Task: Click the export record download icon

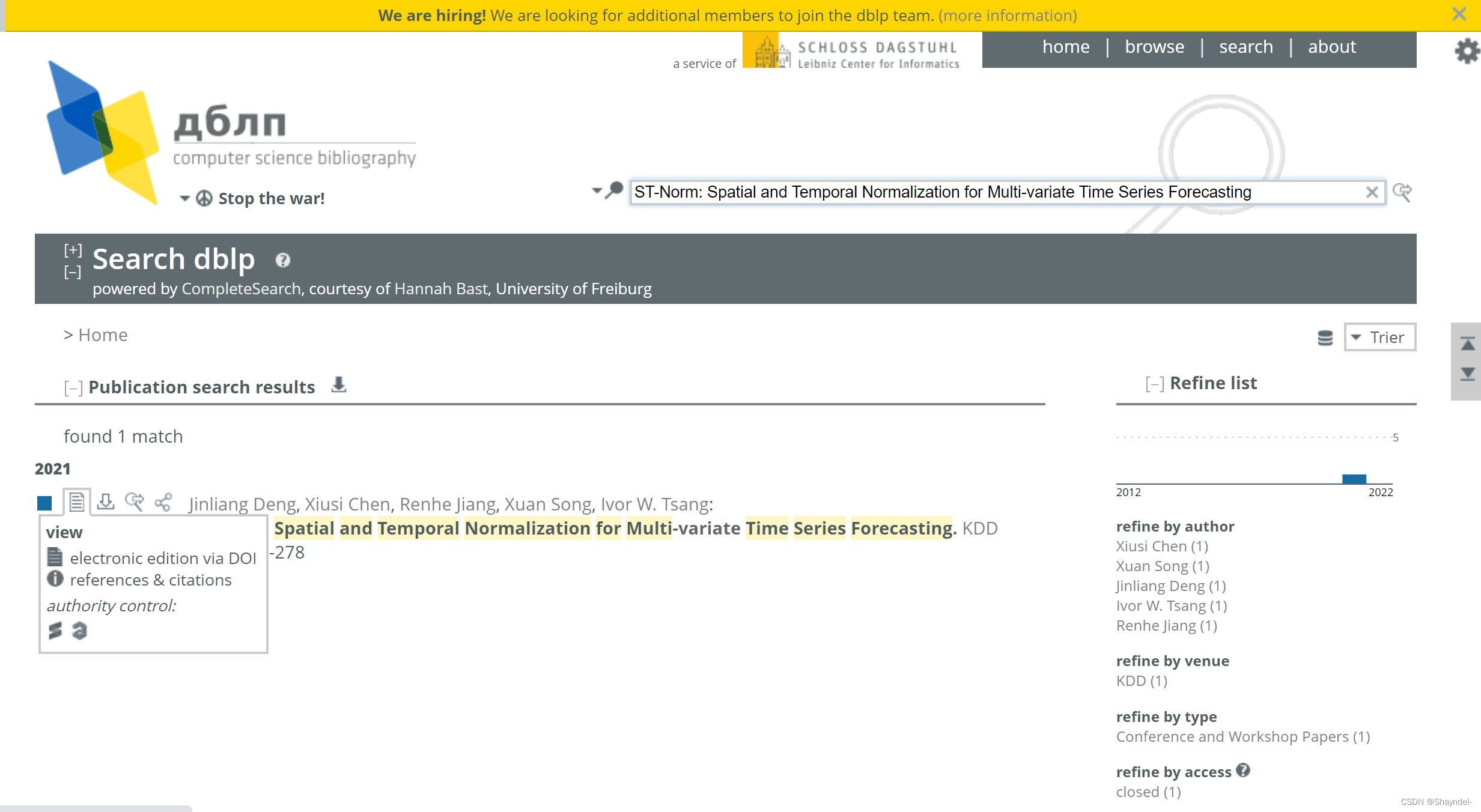Action: coord(106,502)
